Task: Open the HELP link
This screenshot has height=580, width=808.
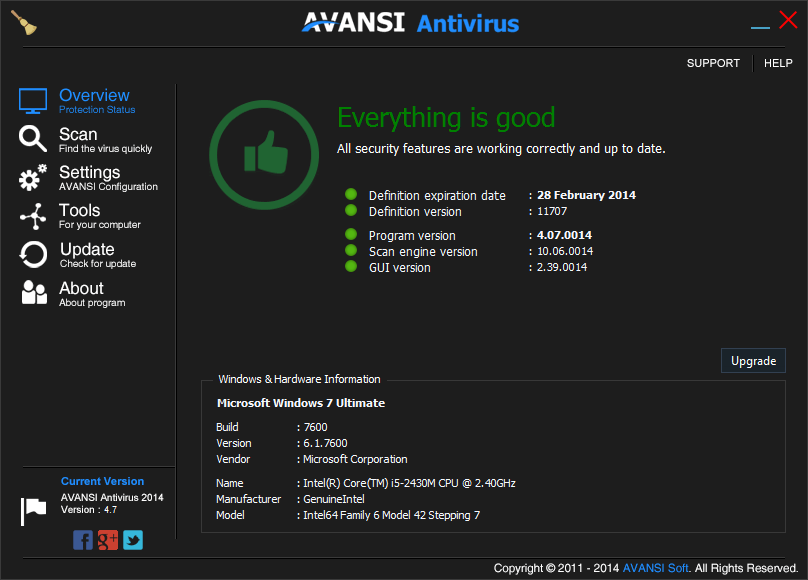Action: (778, 63)
